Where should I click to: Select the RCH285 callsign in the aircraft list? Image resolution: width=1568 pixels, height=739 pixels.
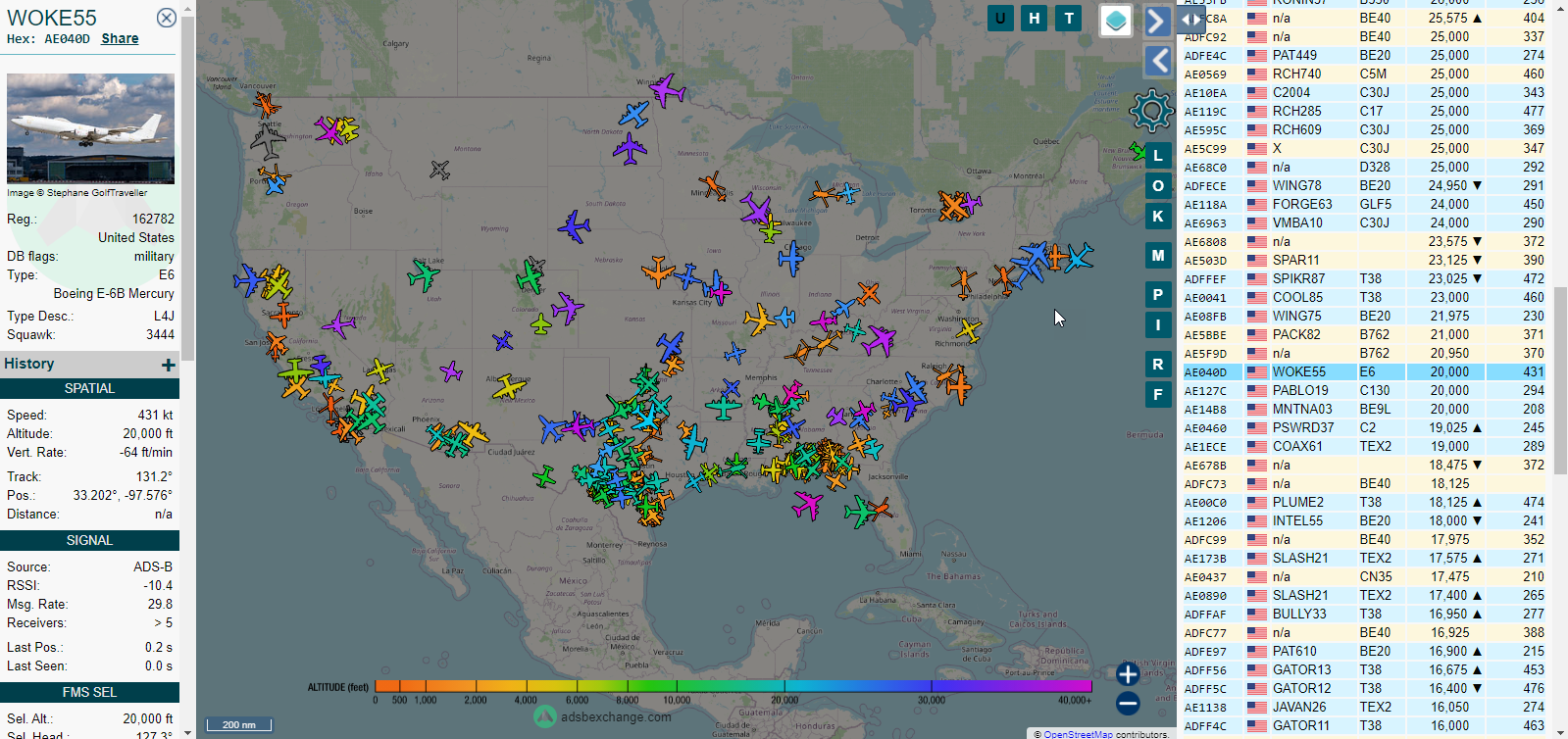(1296, 112)
